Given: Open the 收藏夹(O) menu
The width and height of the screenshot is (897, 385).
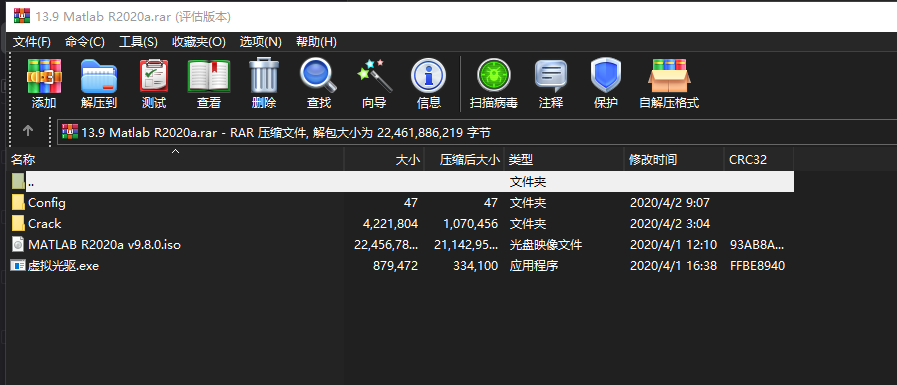Looking at the screenshot, I should tap(199, 42).
